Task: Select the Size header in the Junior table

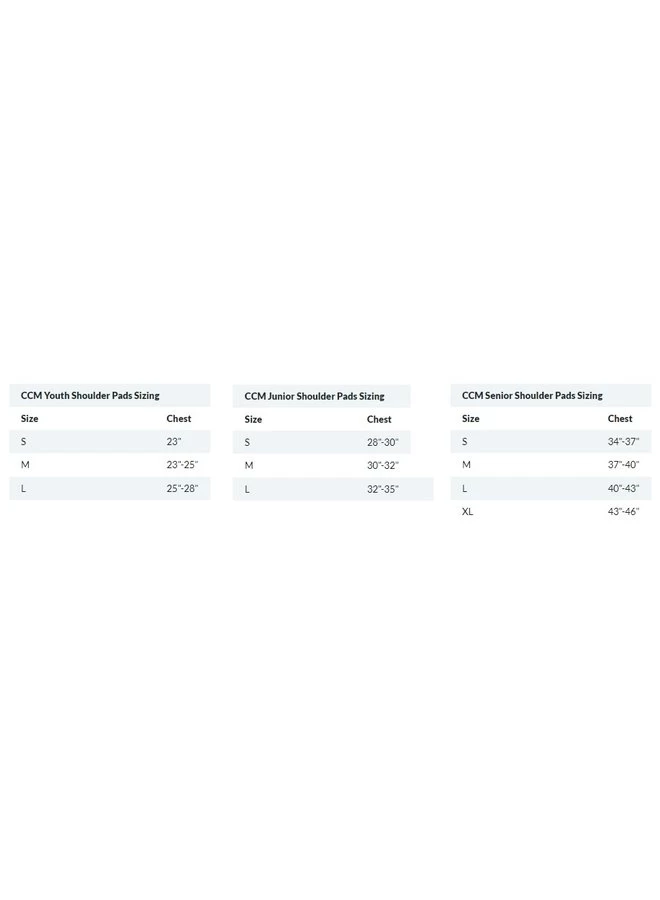Action: pos(253,420)
